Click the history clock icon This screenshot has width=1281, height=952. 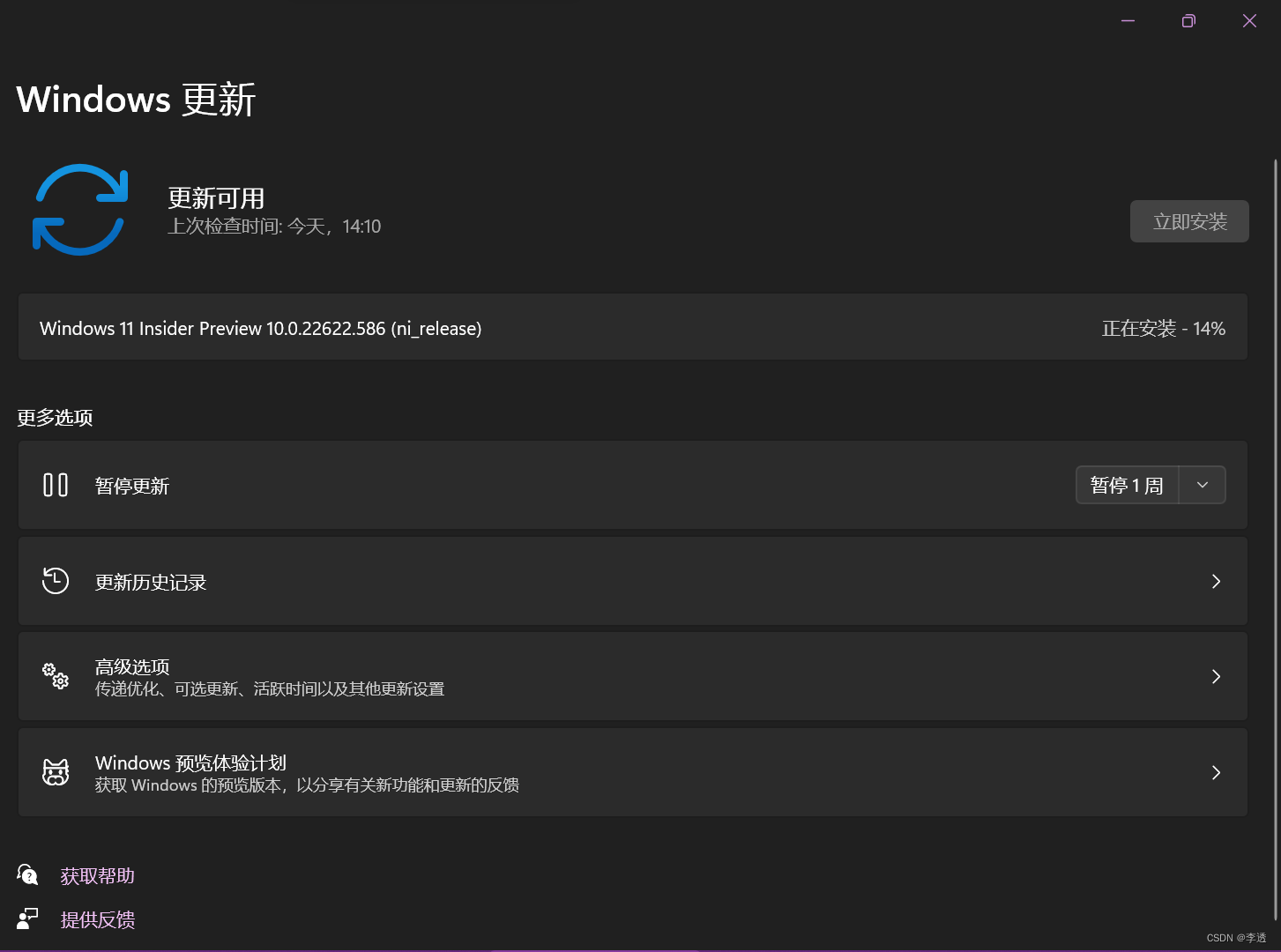pyautogui.click(x=56, y=581)
